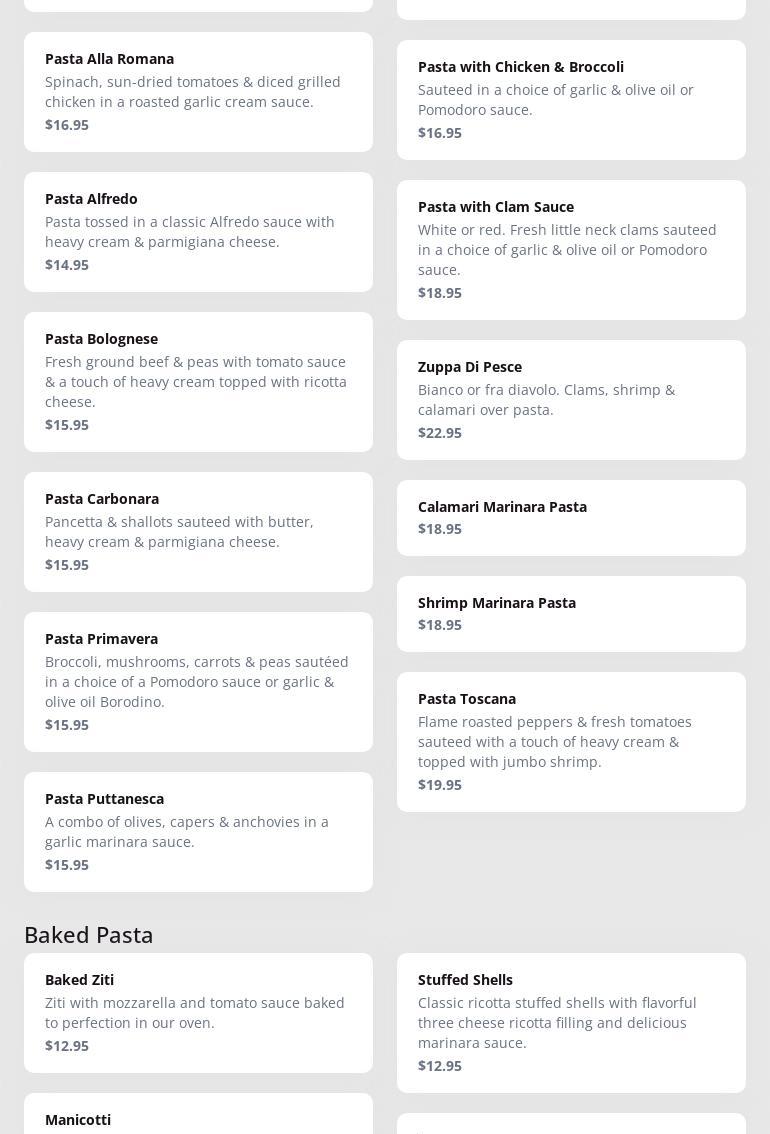This screenshot has width=770, height=1134.
Task: Open the Manicotti item title
Action: point(78,1120)
